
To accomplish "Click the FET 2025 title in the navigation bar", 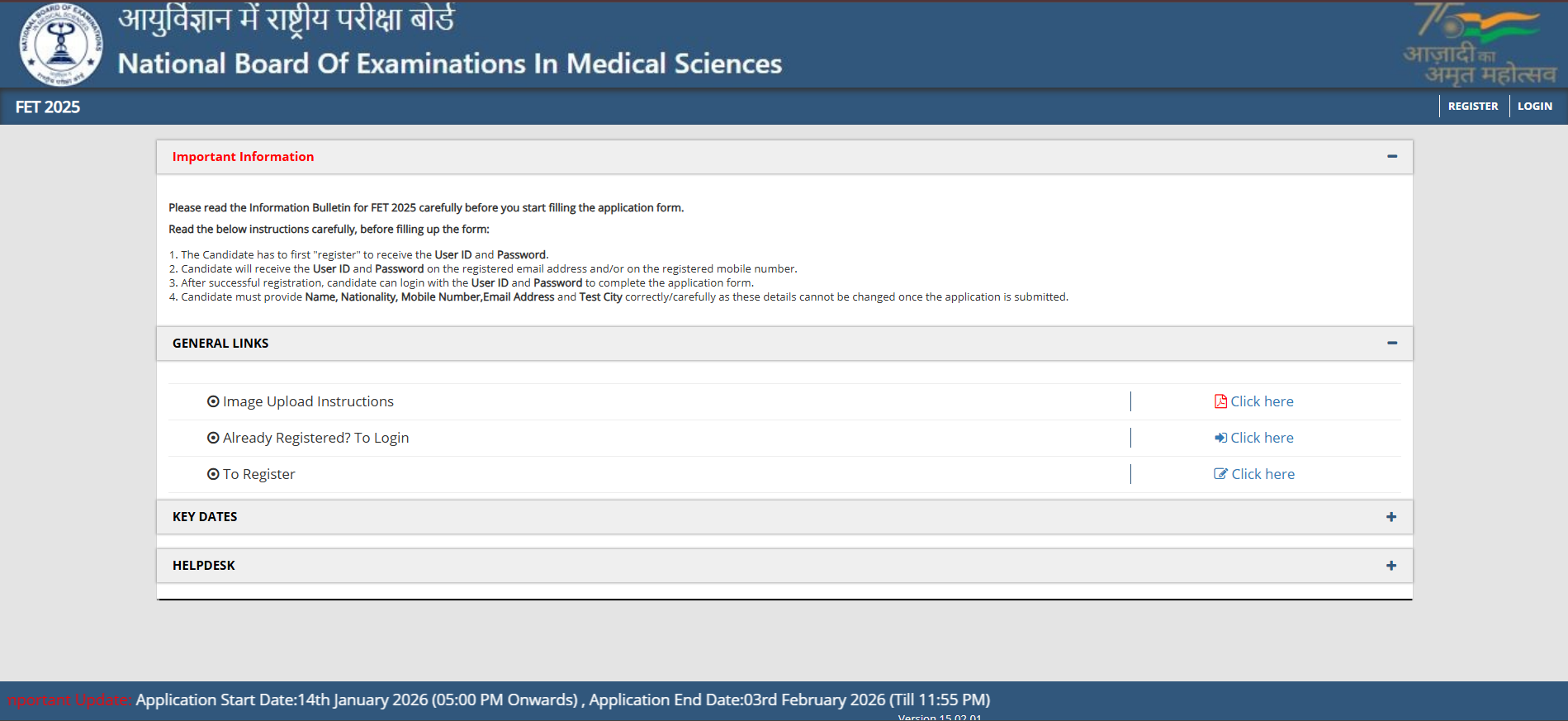I will point(48,107).
